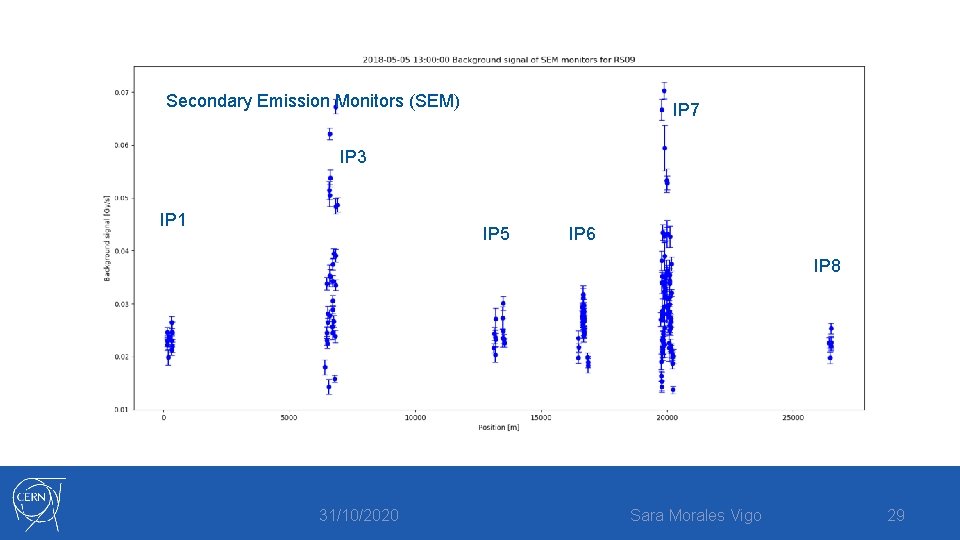This screenshot has height=540, width=960.
Task: Click the x-axis tick value 15000
Action: [x=541, y=418]
